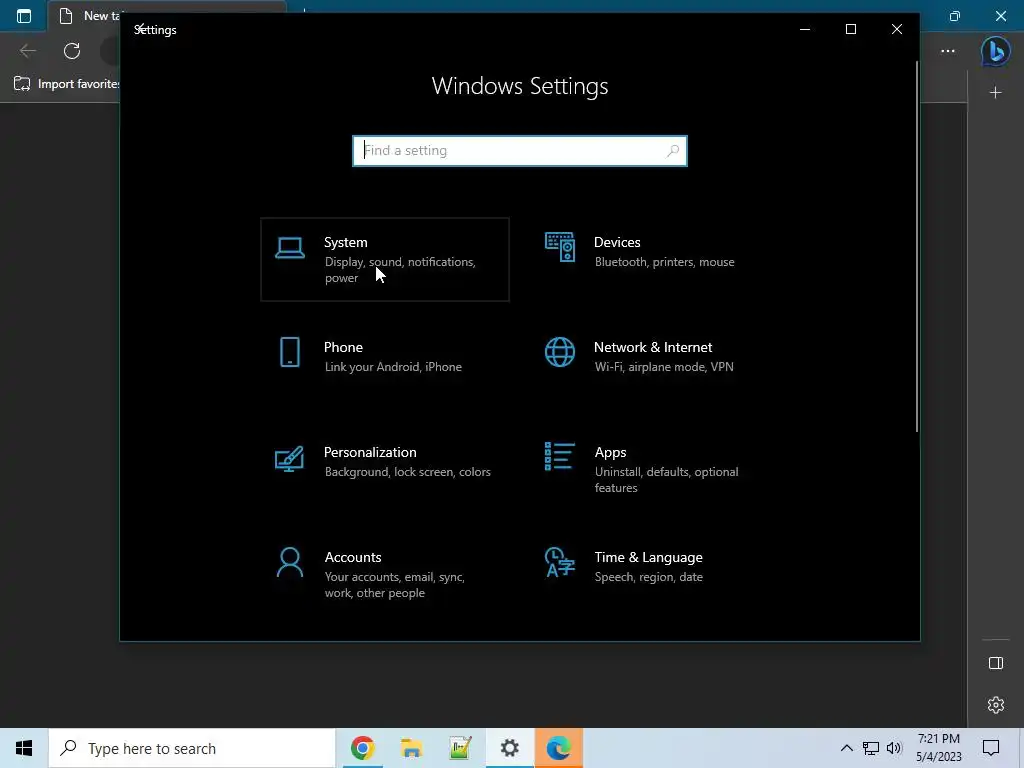Click the taskbar volume speaker icon
Screen dimensions: 1024x768
point(894,748)
